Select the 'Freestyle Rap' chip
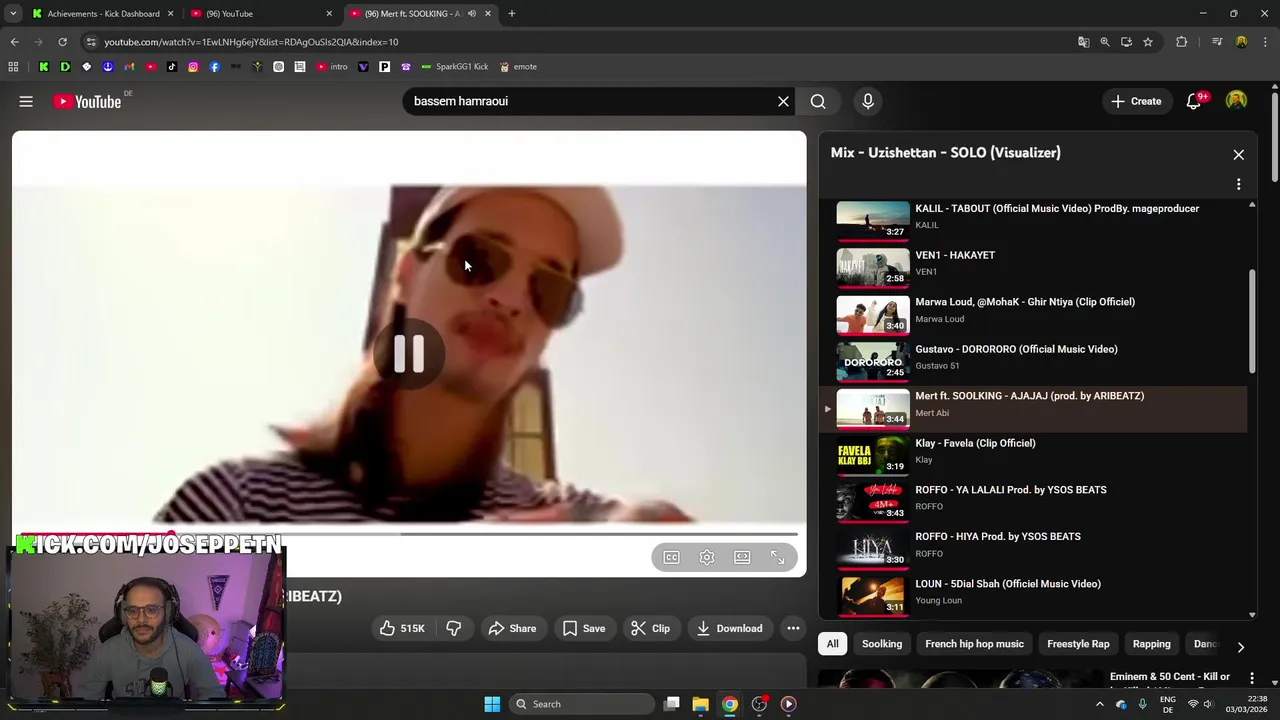This screenshot has width=1280, height=720. (x=1078, y=644)
